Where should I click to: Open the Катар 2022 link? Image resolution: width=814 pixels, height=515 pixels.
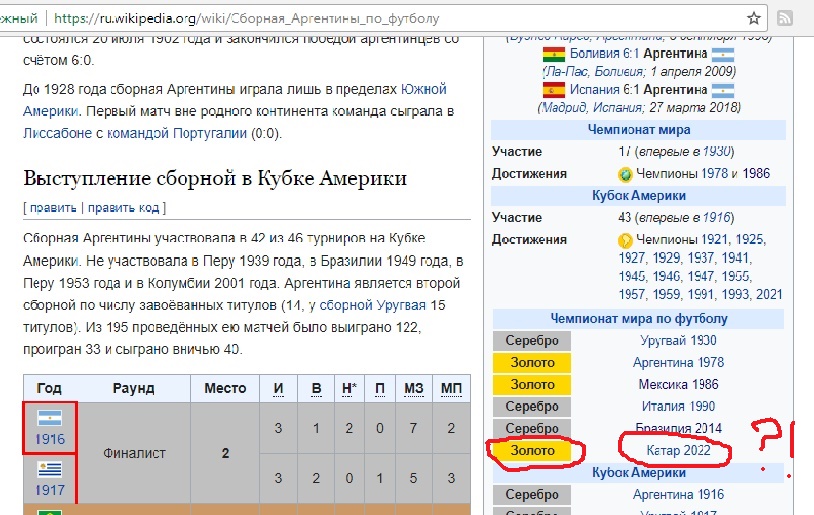point(678,450)
